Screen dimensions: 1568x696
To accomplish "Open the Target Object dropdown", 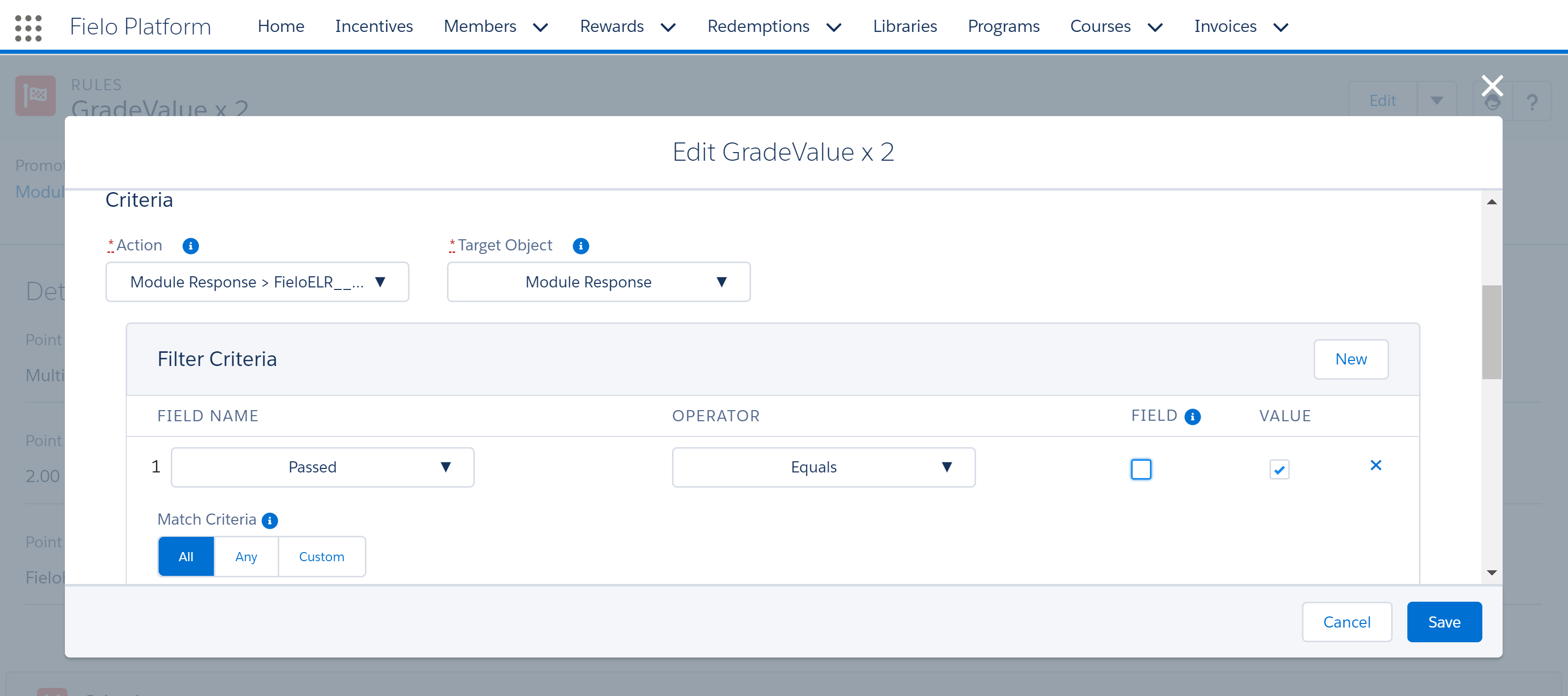I will [599, 282].
